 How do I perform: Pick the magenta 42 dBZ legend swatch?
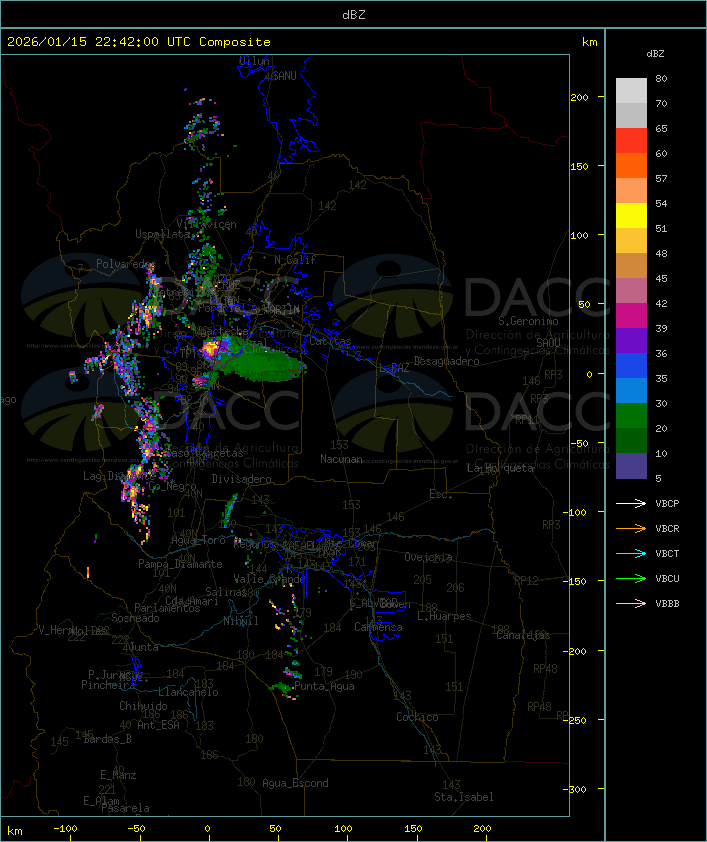click(x=631, y=315)
